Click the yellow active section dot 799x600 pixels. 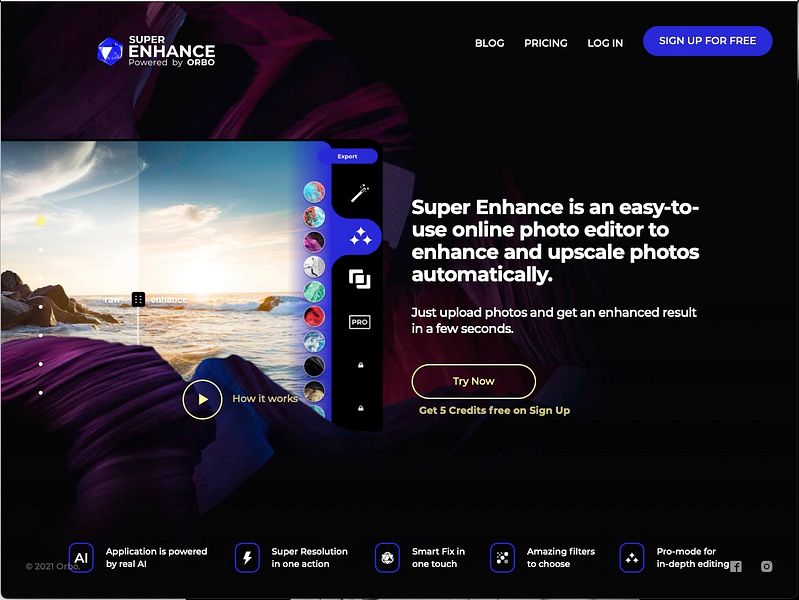(x=41, y=221)
